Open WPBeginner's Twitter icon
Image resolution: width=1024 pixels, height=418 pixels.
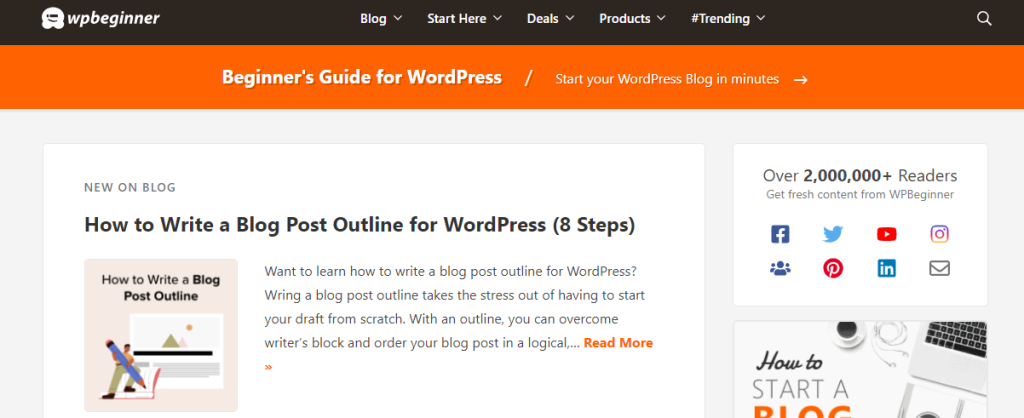coord(833,234)
